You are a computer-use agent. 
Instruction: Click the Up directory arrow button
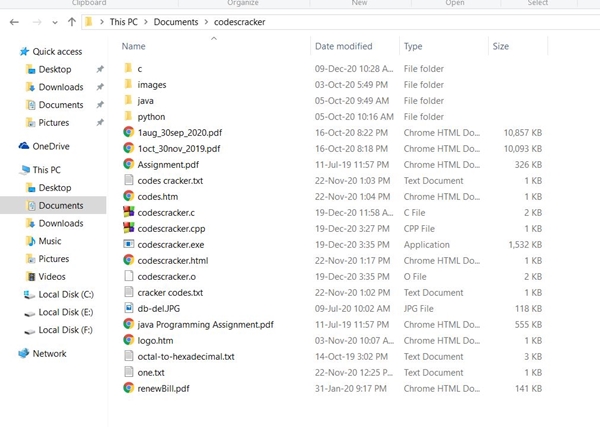click(72, 21)
